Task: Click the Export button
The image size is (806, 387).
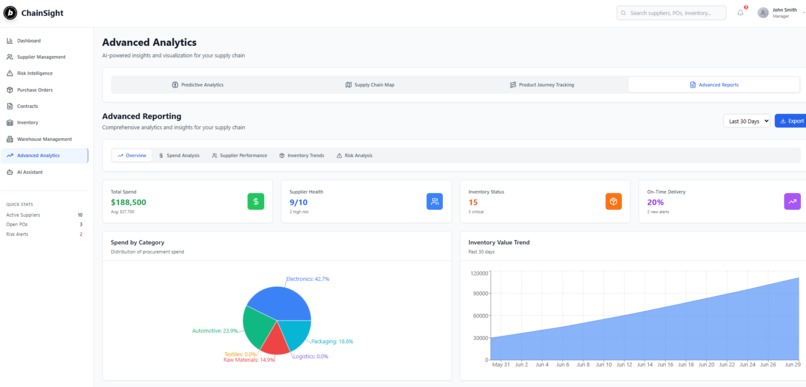Action: 791,121
